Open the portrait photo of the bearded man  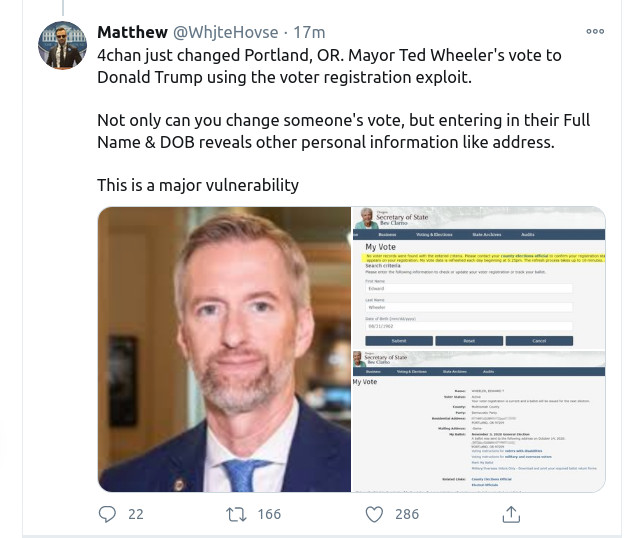click(x=225, y=349)
